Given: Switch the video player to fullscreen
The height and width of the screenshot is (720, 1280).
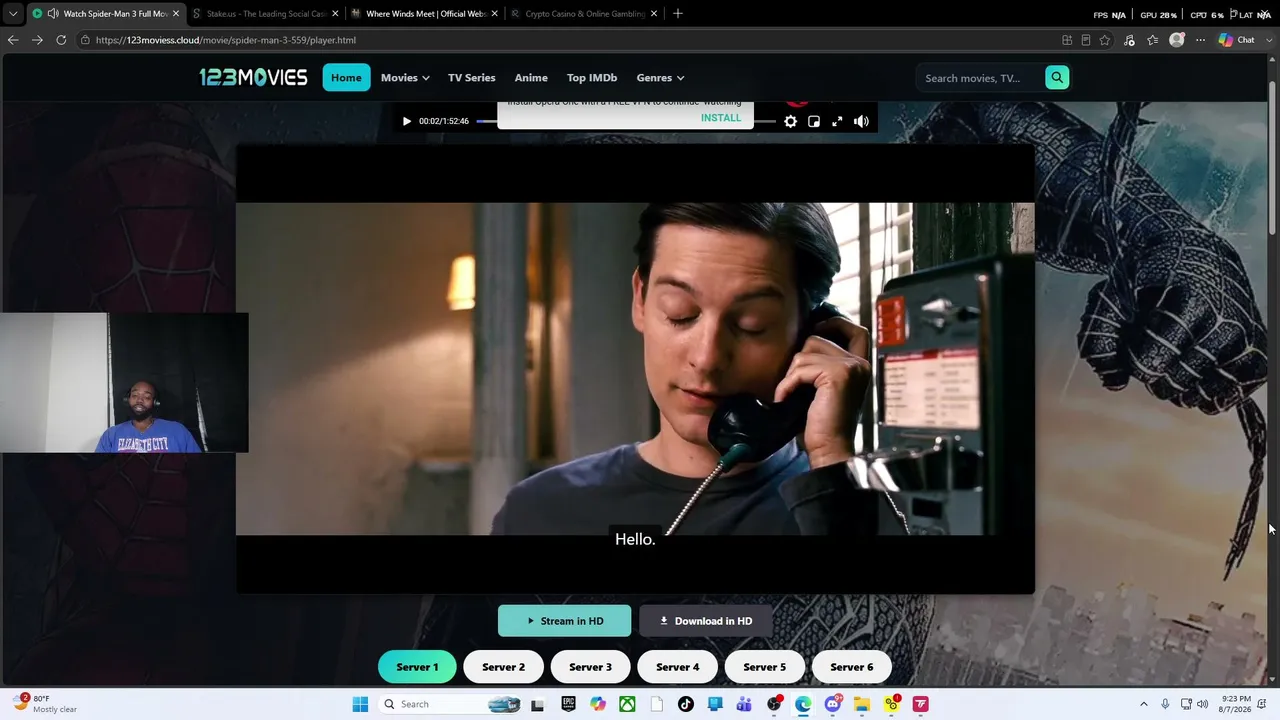Looking at the screenshot, I should click(837, 121).
